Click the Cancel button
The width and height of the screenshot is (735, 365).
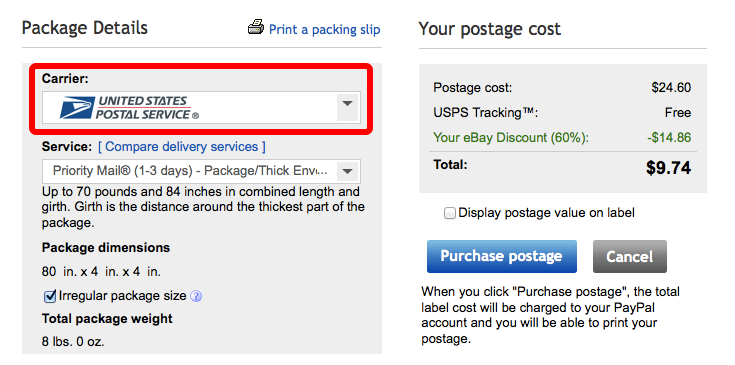point(630,256)
